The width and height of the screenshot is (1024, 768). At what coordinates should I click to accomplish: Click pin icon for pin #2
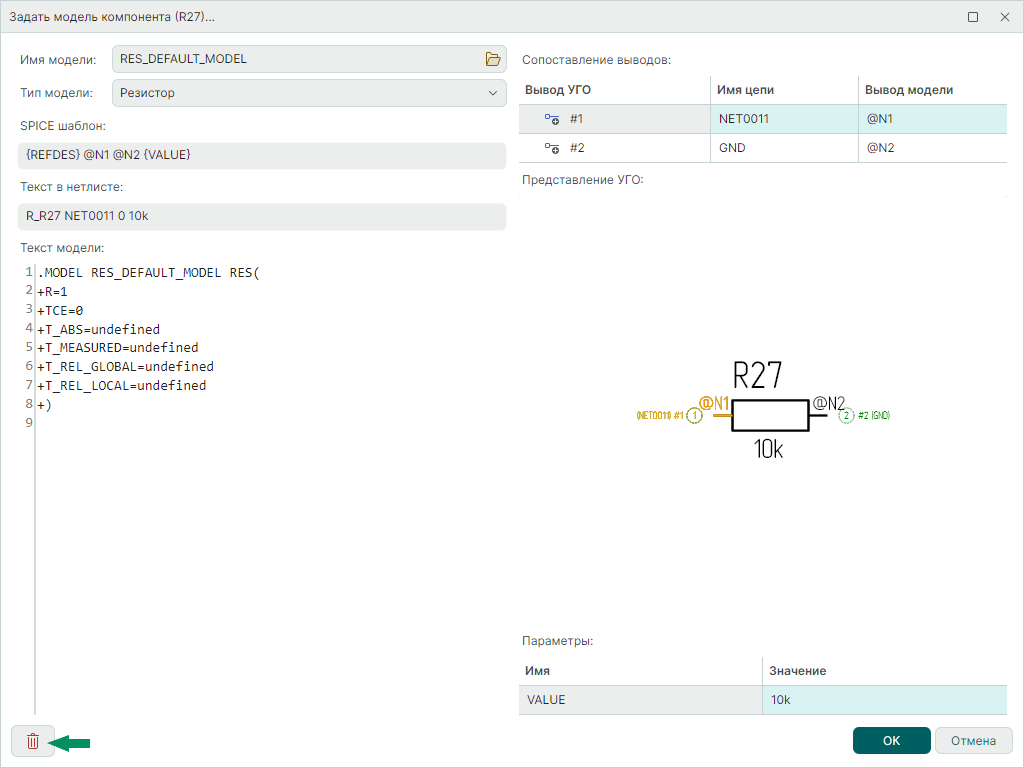point(551,148)
